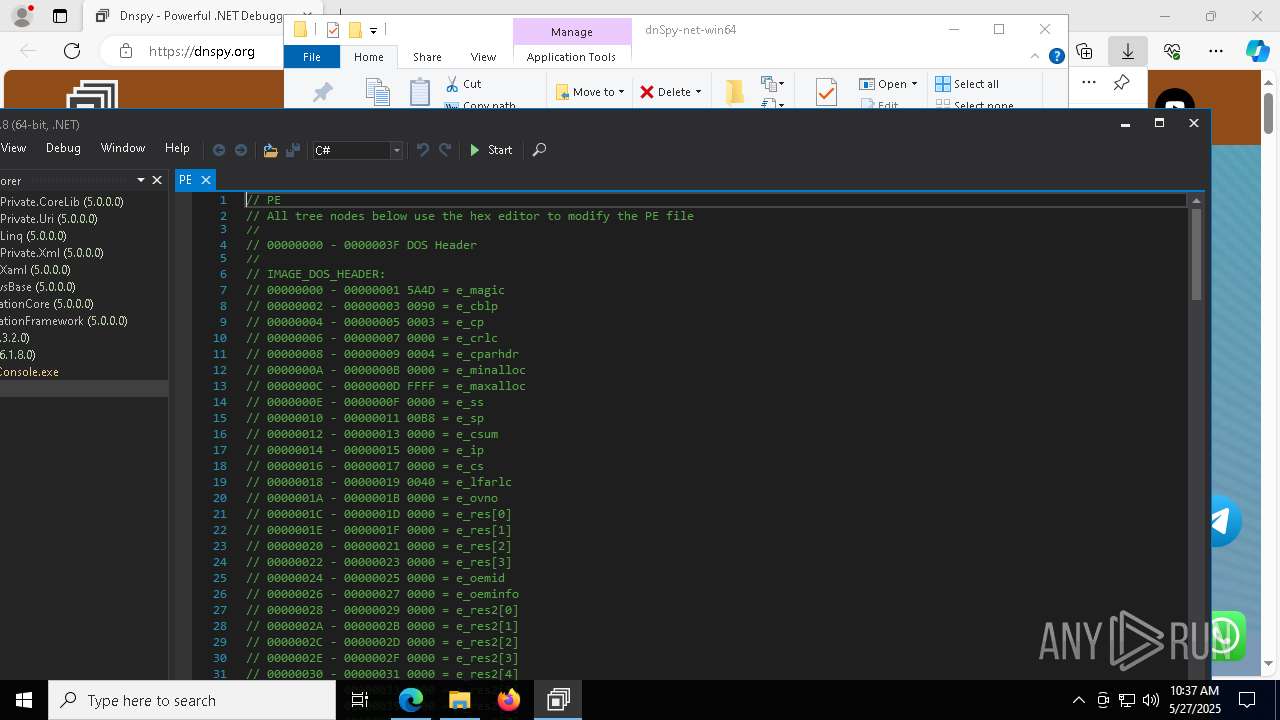This screenshot has height=720, width=1280.
Task: Click Cut in Explorer ribbon
Action: tap(463, 84)
